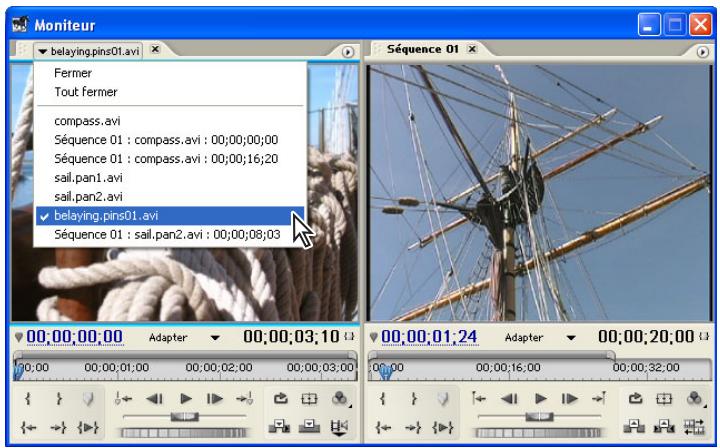Toggle Loop playback in Séquence 01 monitor
Image resolution: width=720 pixels, height=448 pixels.
coord(635,398)
